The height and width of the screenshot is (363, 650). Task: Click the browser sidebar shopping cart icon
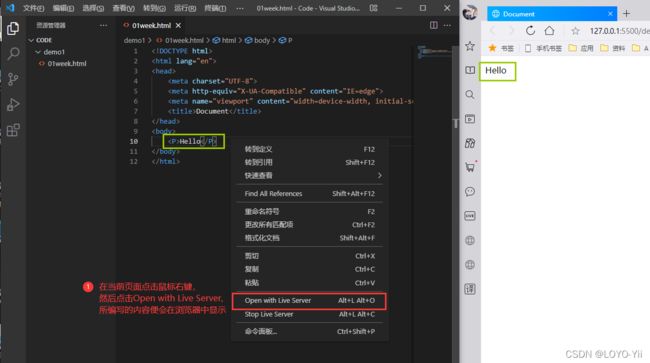click(470, 167)
